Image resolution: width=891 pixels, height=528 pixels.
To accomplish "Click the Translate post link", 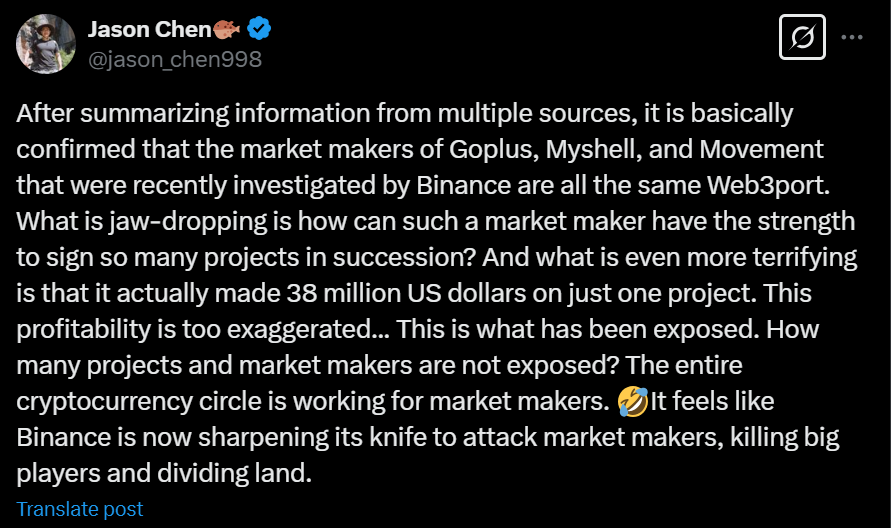I will (x=80, y=509).
